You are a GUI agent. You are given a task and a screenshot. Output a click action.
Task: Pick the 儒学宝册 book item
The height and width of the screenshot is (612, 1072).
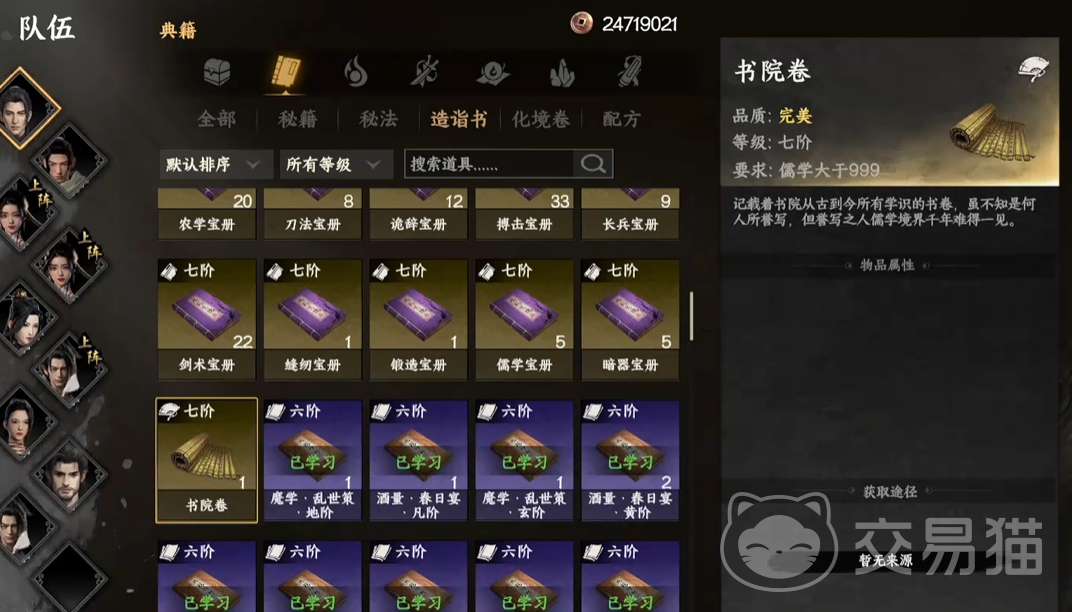click(x=524, y=319)
